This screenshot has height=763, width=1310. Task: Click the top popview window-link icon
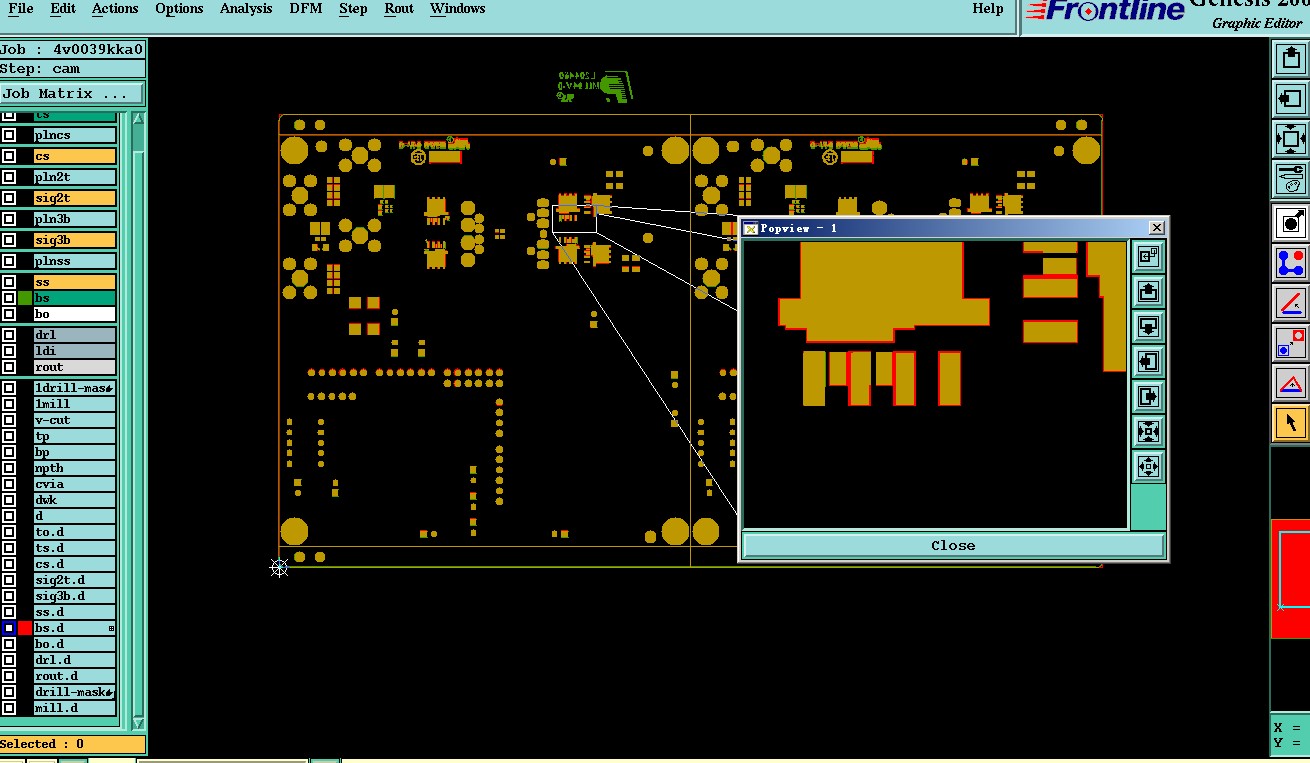pyautogui.click(x=1148, y=257)
